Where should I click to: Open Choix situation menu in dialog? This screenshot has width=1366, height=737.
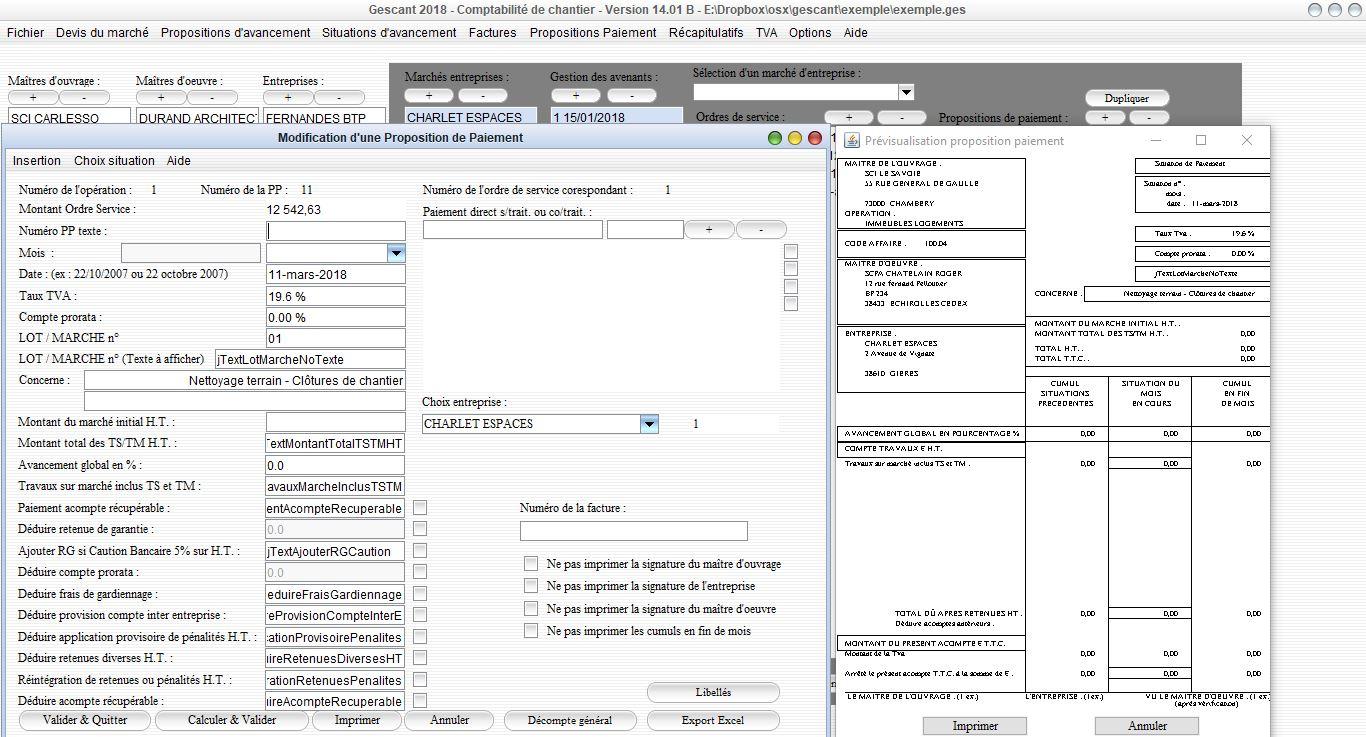click(x=114, y=161)
